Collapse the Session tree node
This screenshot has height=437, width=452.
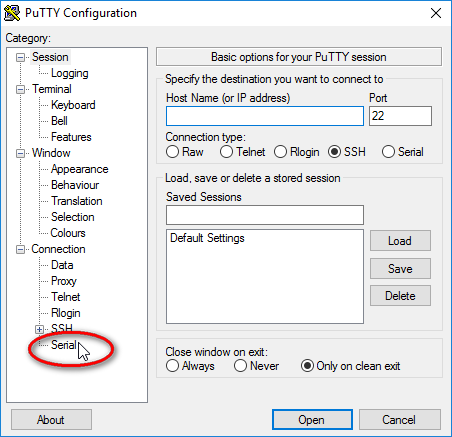click(21, 58)
